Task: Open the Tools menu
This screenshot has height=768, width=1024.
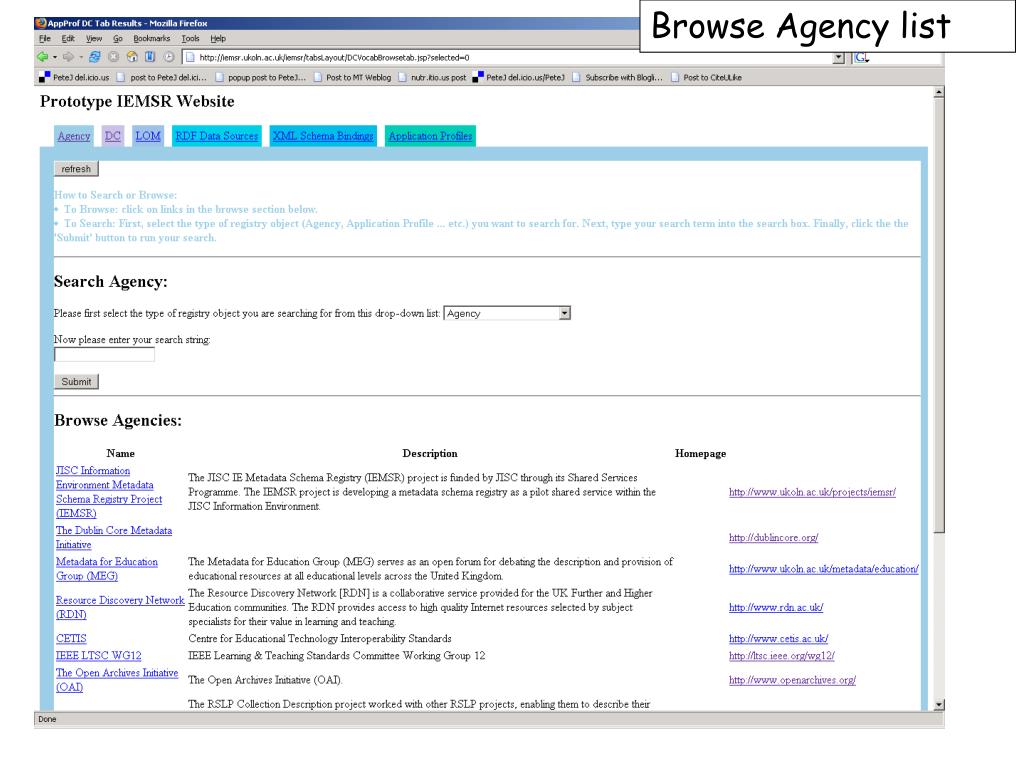Action: point(190,39)
